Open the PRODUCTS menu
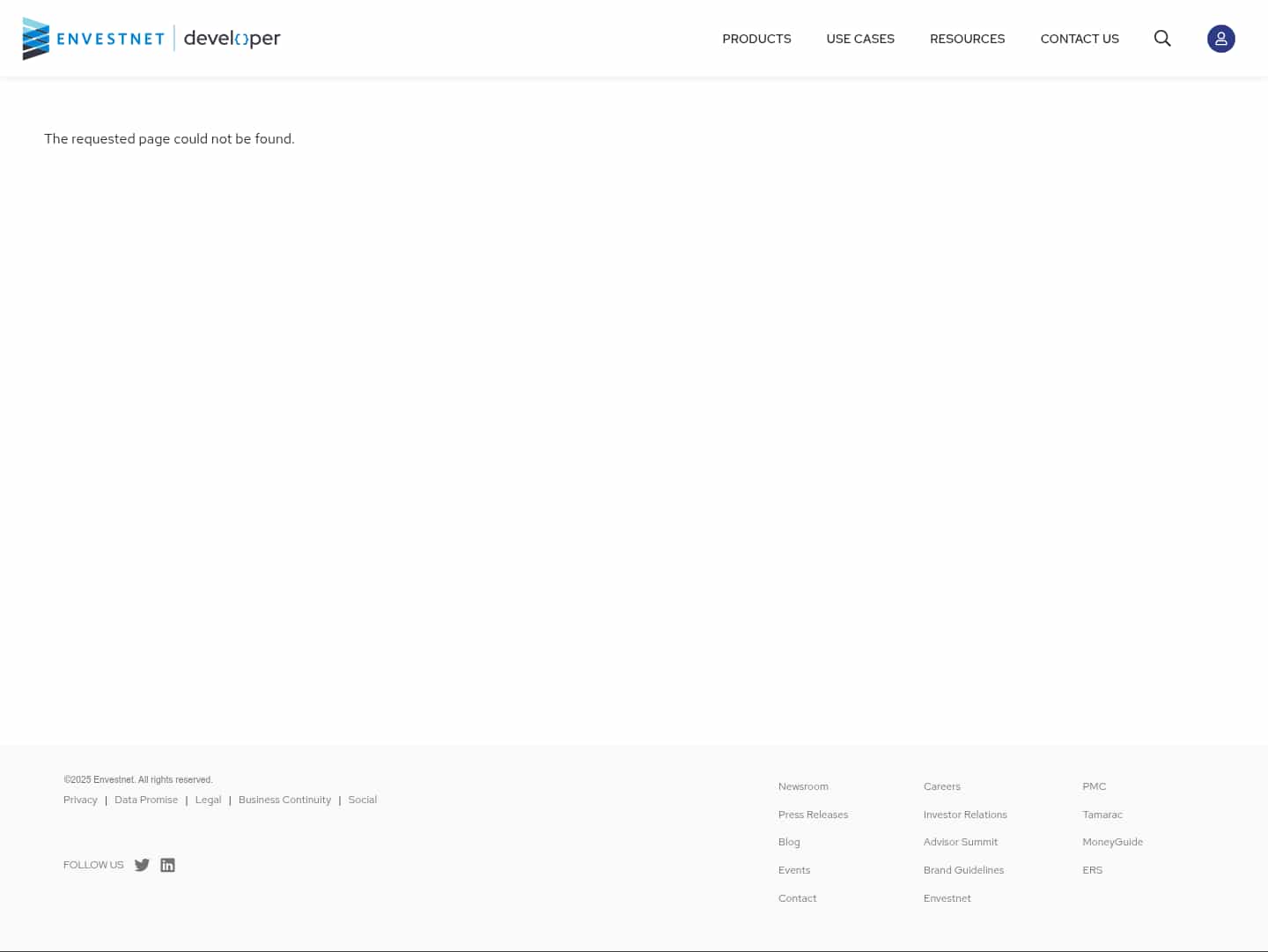The image size is (1268, 952). pos(756,38)
